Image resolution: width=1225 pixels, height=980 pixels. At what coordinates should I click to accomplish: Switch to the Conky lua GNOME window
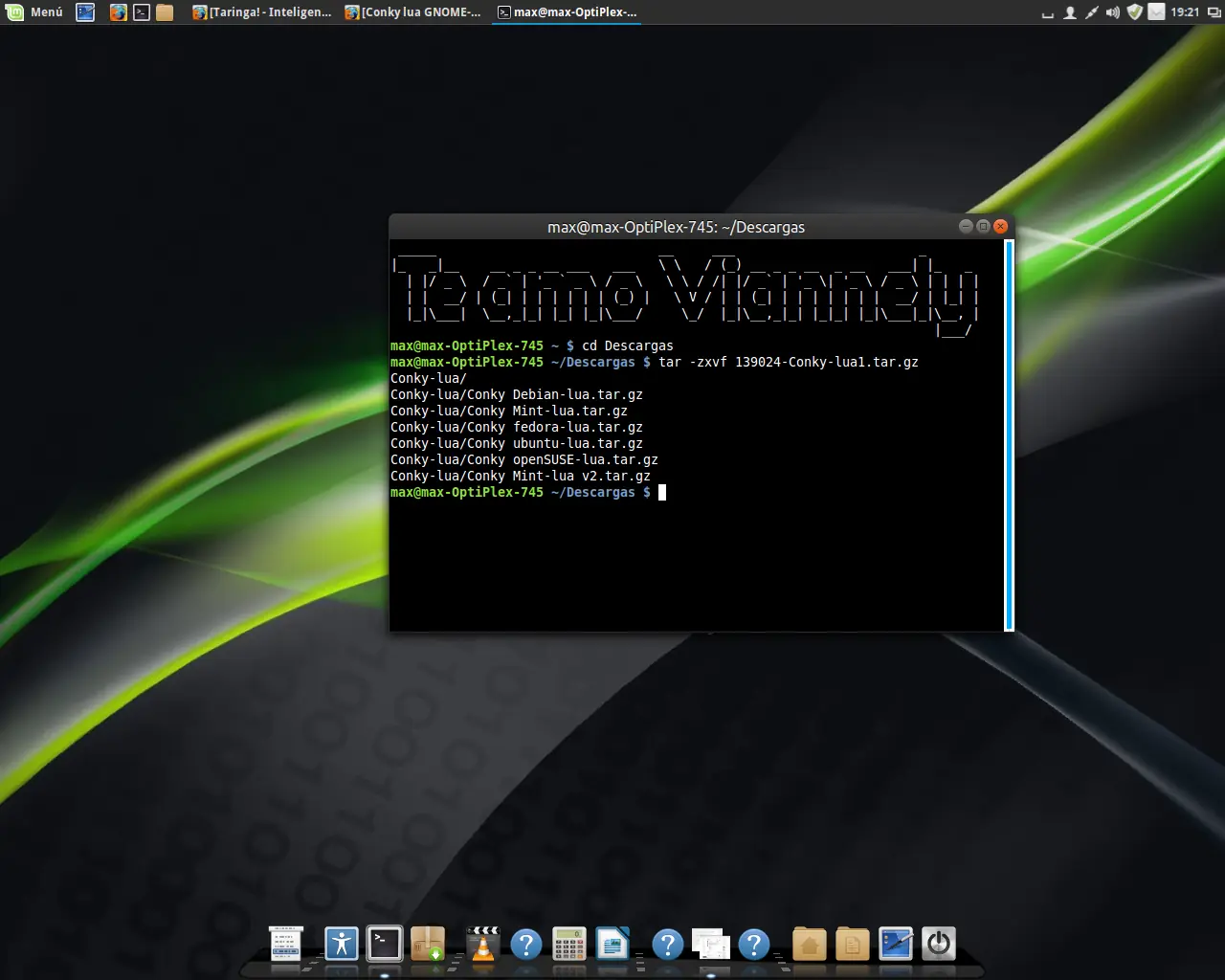click(x=413, y=12)
